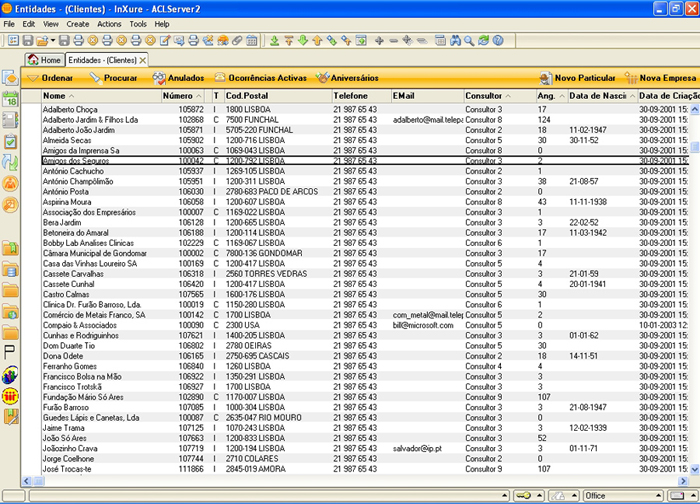Open the Create menu
Screen dimensions: 700x504
(77, 23)
